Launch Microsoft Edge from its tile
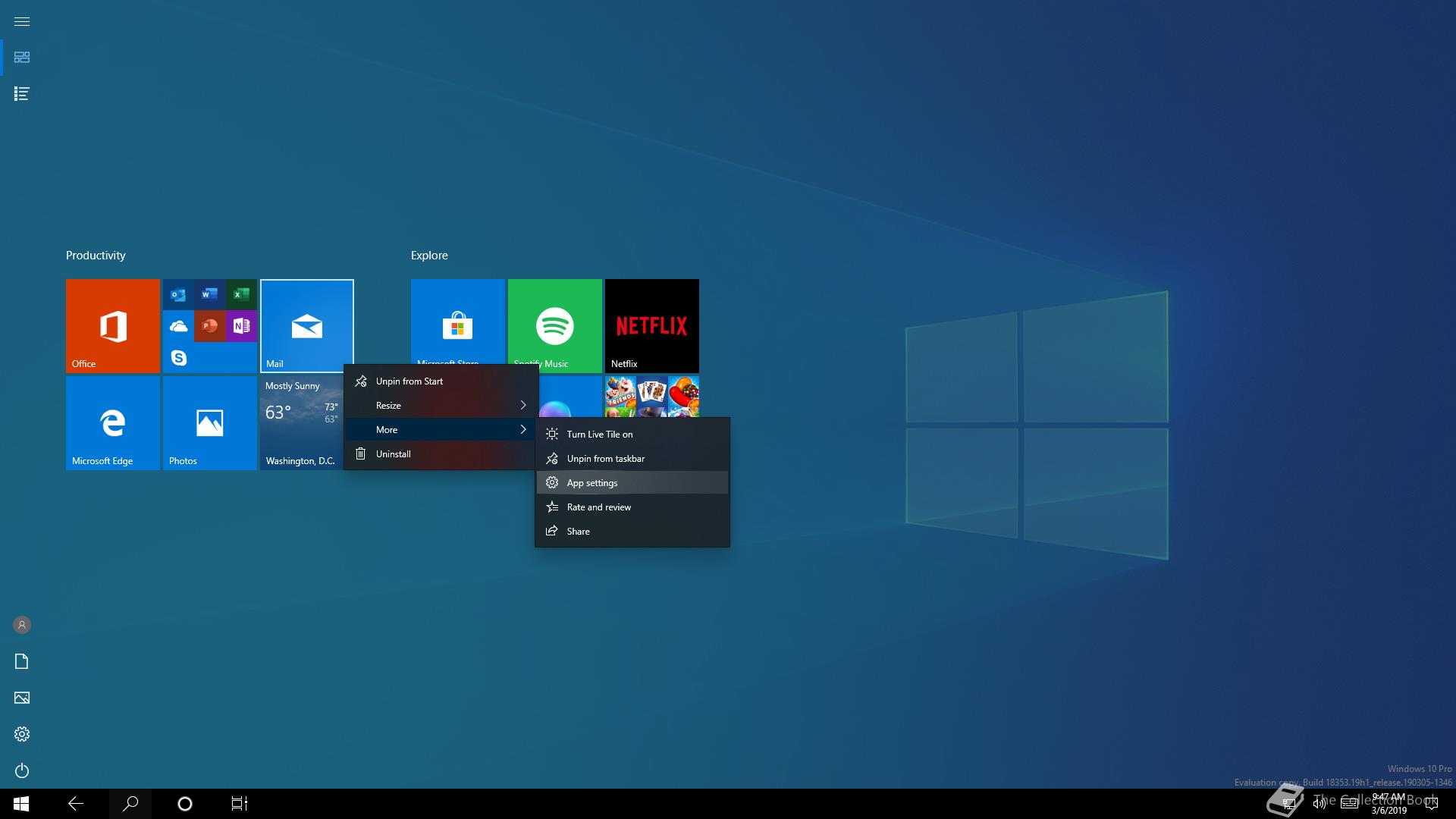Screen dimensions: 1456x819 [x=113, y=423]
